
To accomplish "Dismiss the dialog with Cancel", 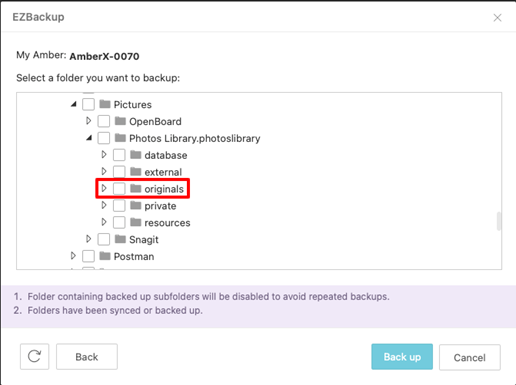I will point(469,357).
